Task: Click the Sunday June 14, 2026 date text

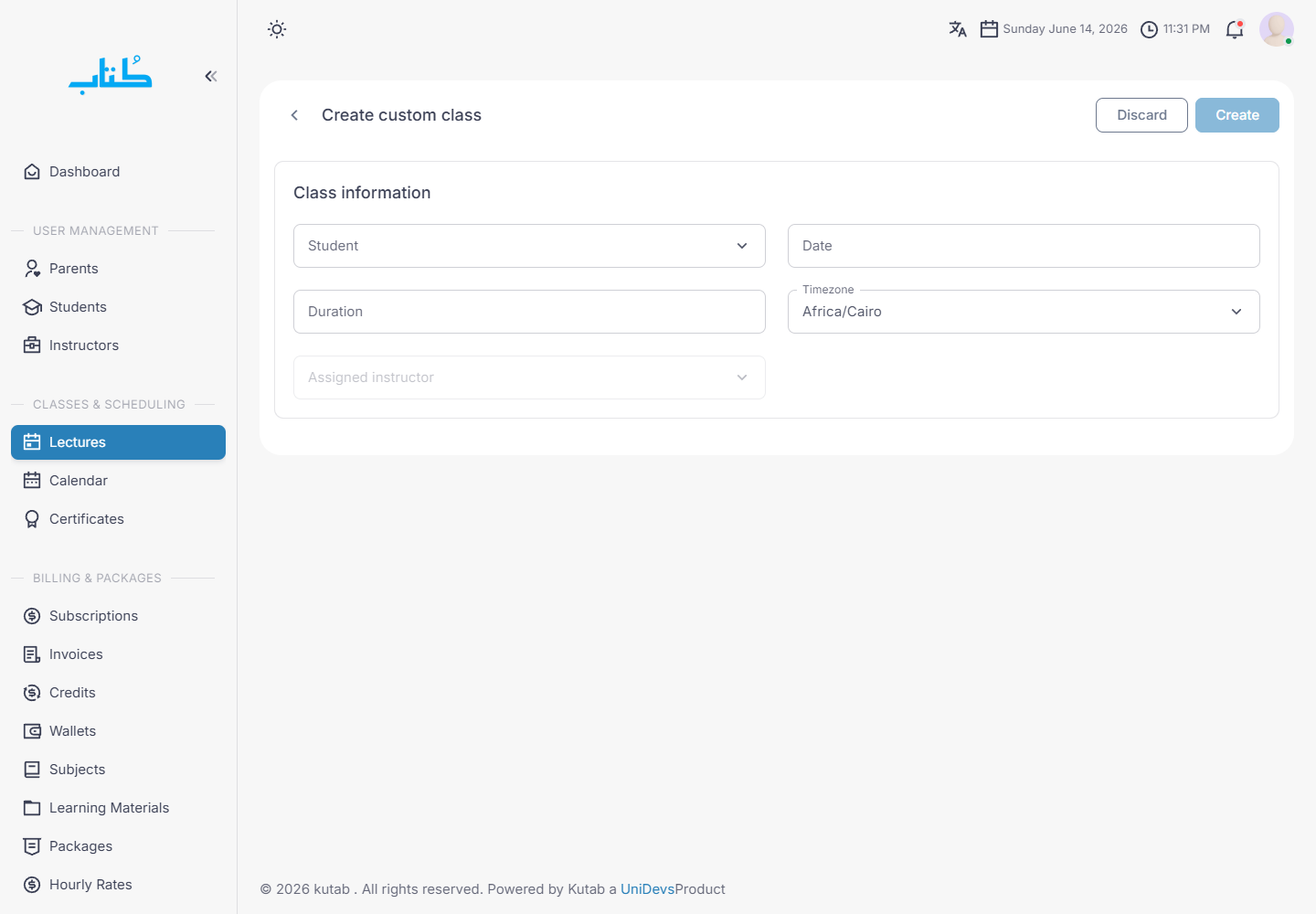Action: click(1065, 29)
